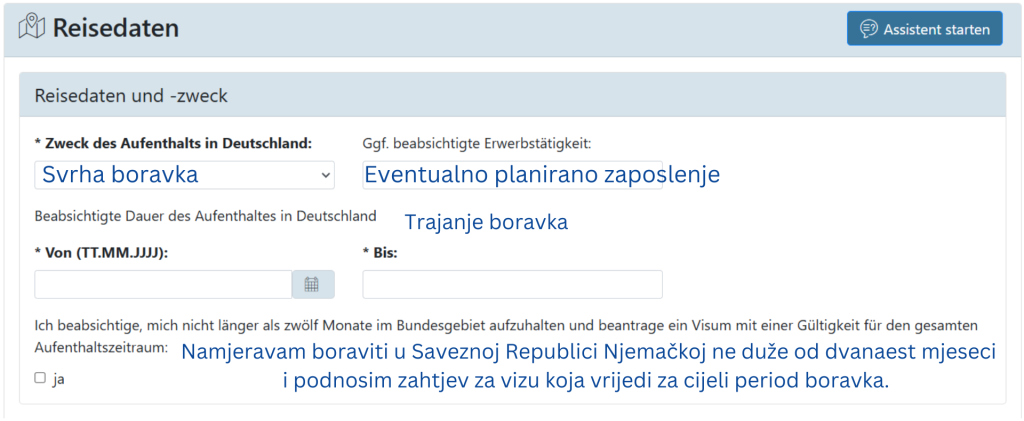Click the "Bis" field label

[380, 253]
